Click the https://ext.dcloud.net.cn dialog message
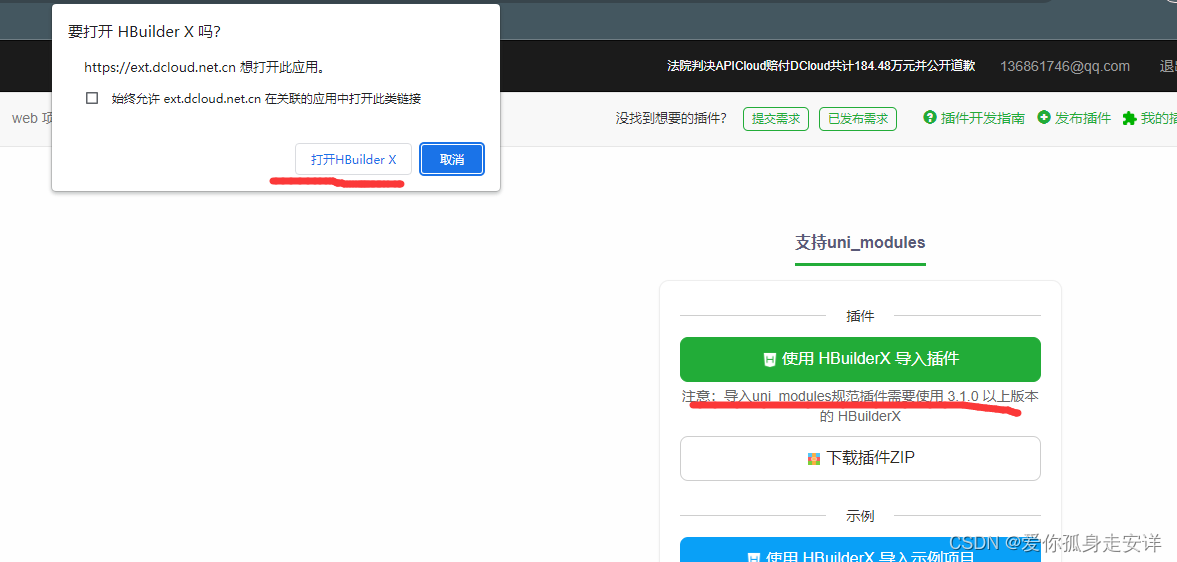The width and height of the screenshot is (1177, 562). click(204, 68)
